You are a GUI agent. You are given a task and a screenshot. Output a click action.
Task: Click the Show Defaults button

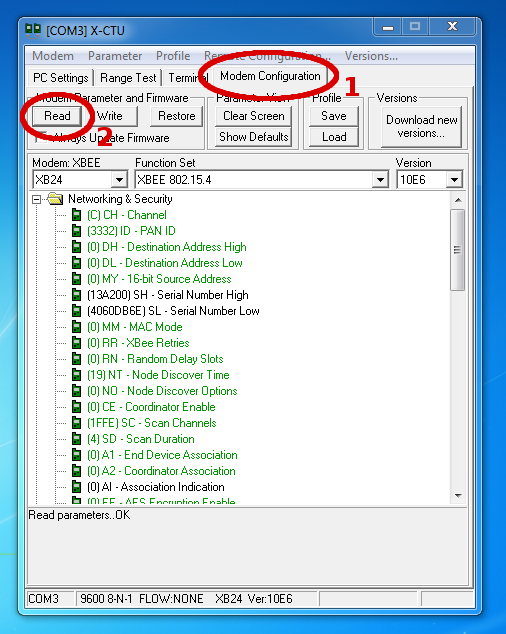tap(254, 137)
